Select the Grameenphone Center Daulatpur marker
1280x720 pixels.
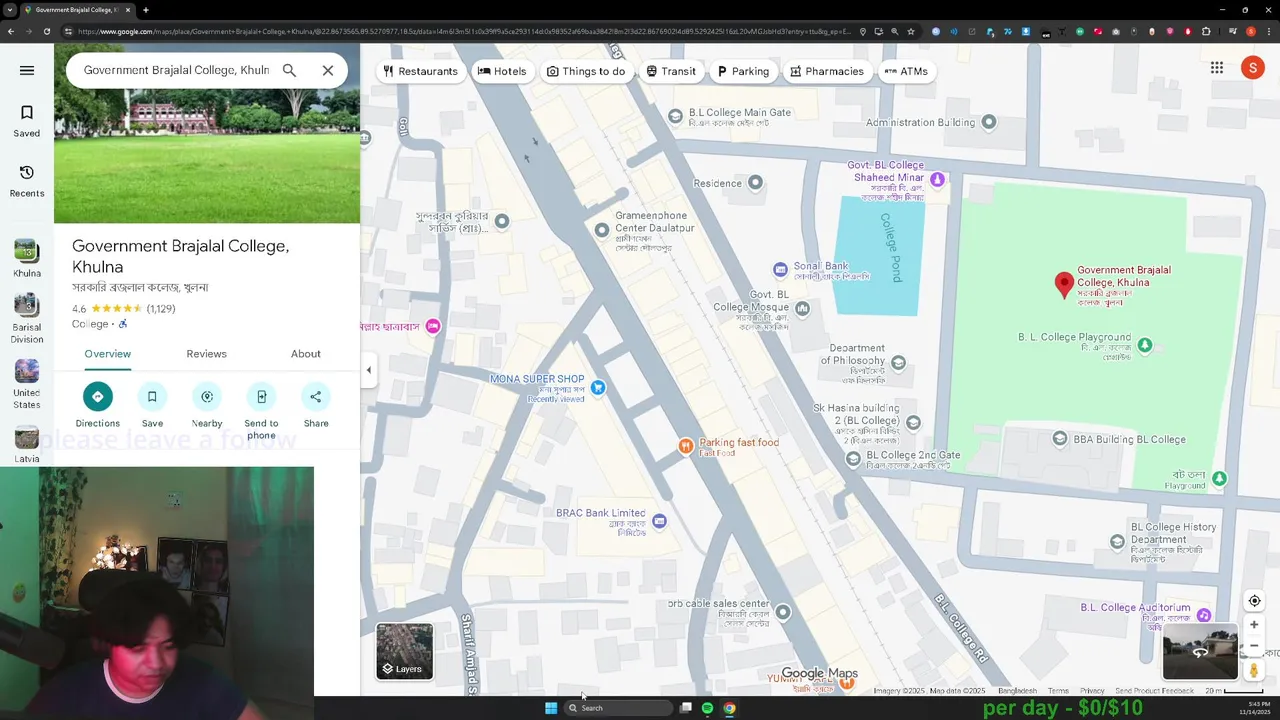[x=602, y=230]
